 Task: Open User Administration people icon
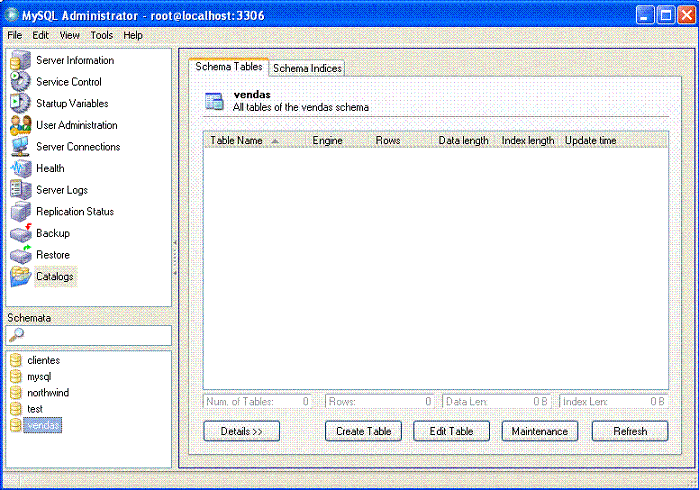point(21,125)
